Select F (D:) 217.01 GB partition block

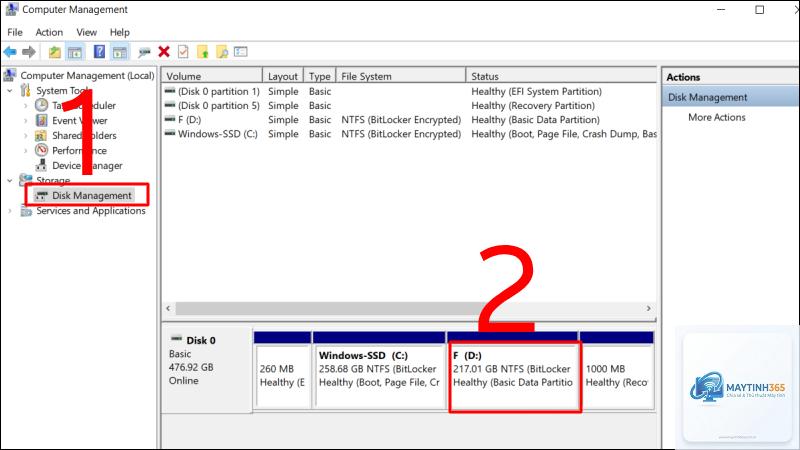coord(514,376)
